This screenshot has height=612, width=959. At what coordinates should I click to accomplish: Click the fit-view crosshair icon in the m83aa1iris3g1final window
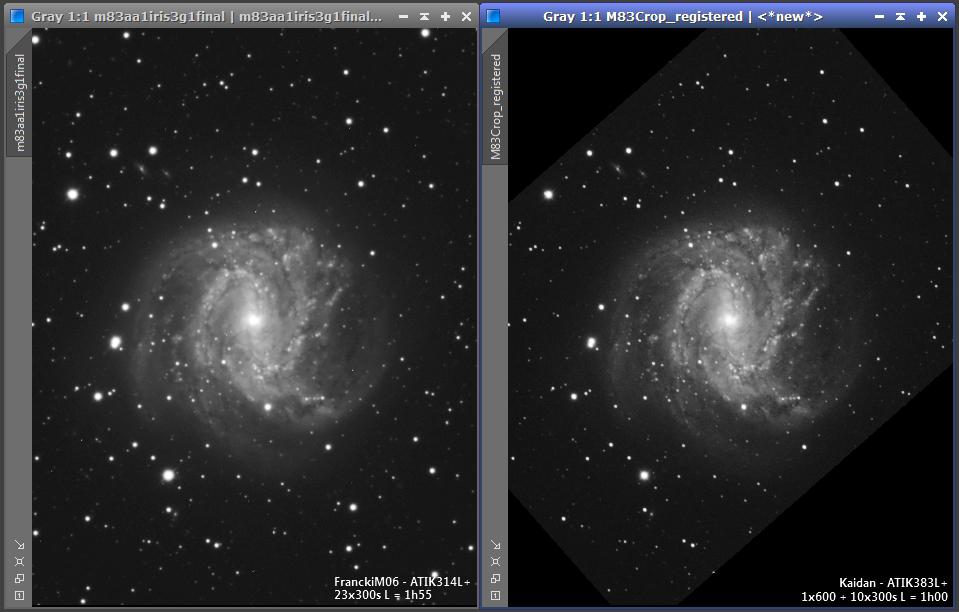pyautogui.click(x=20, y=561)
